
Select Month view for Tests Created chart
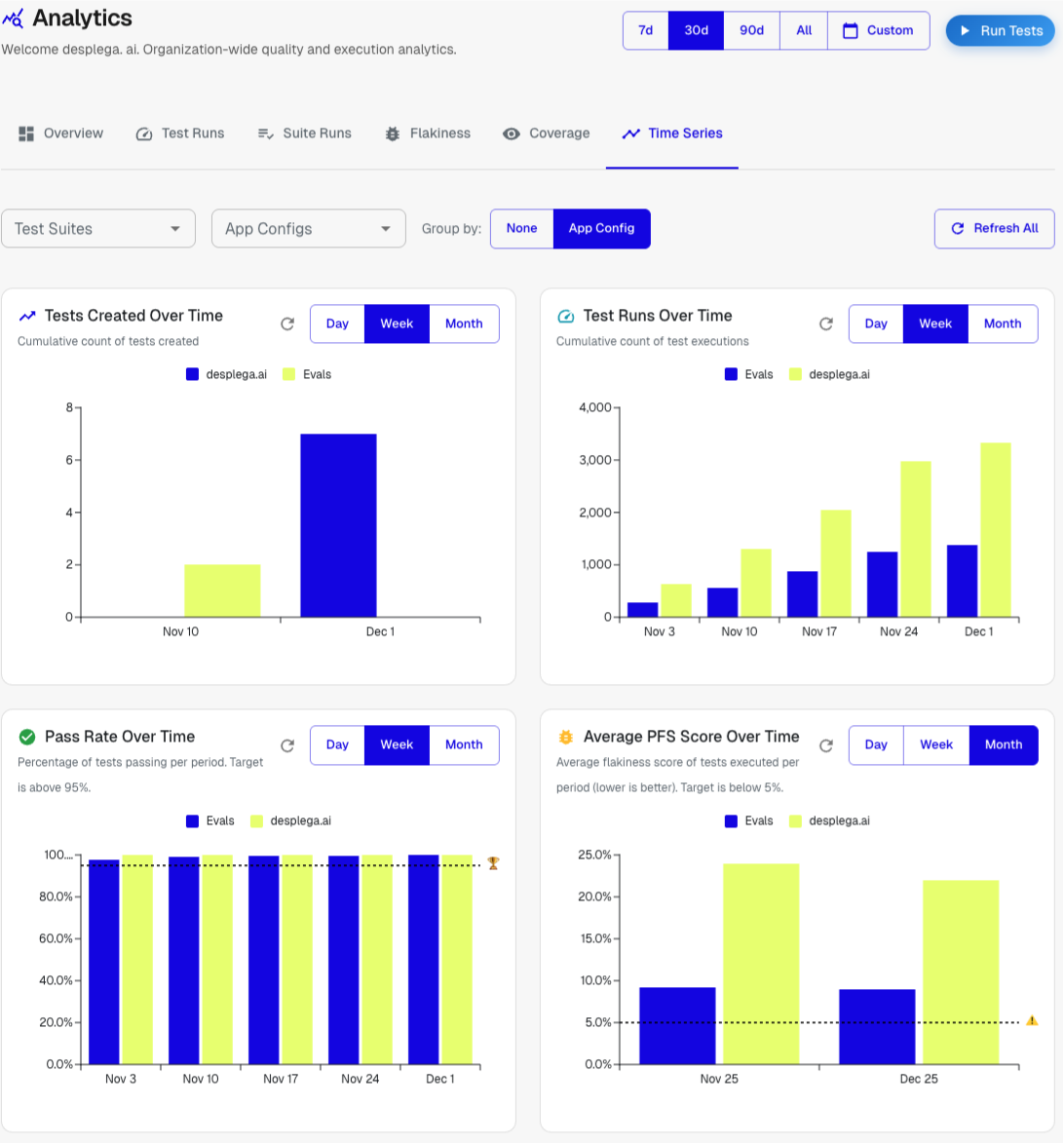464,324
